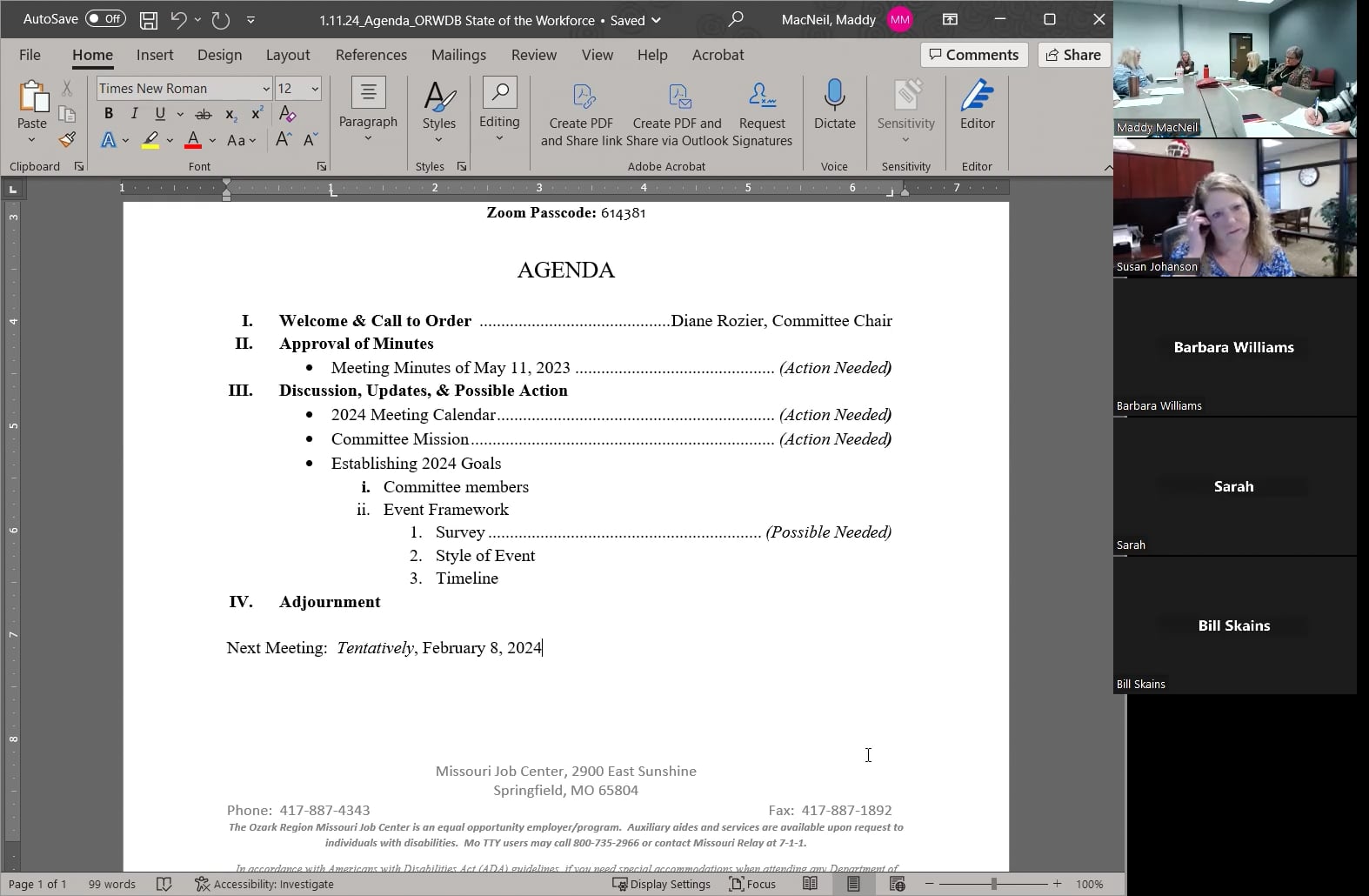This screenshot has width=1369, height=896.
Task: Toggle bold formatting
Action: [x=109, y=114]
